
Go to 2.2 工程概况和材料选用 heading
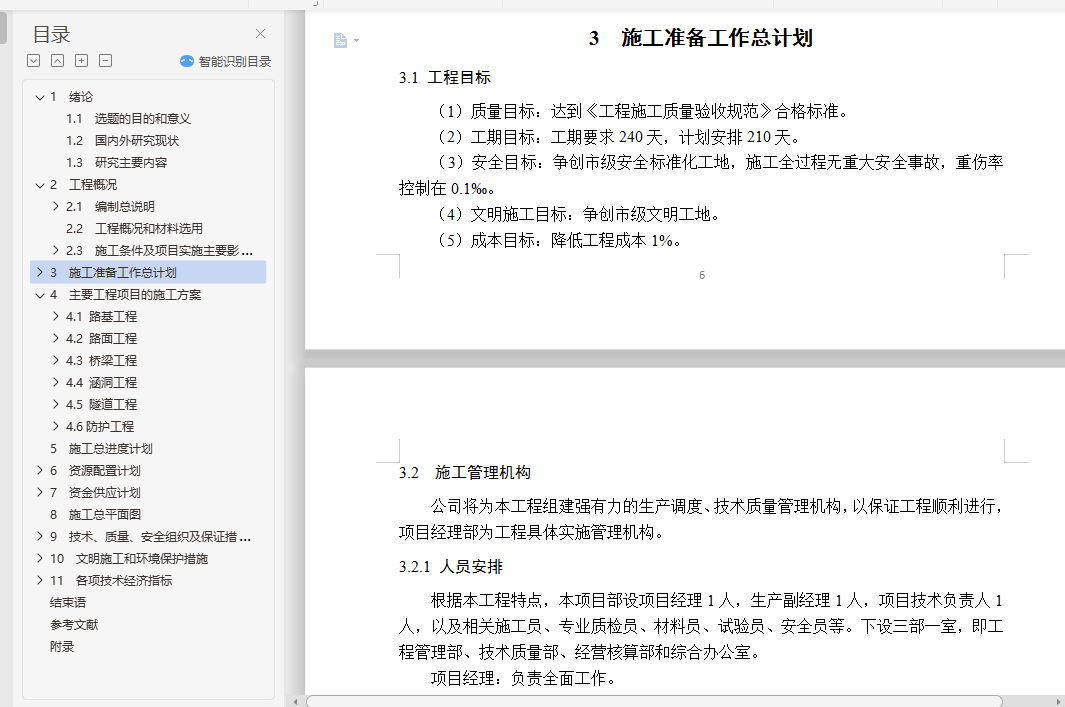click(134, 228)
